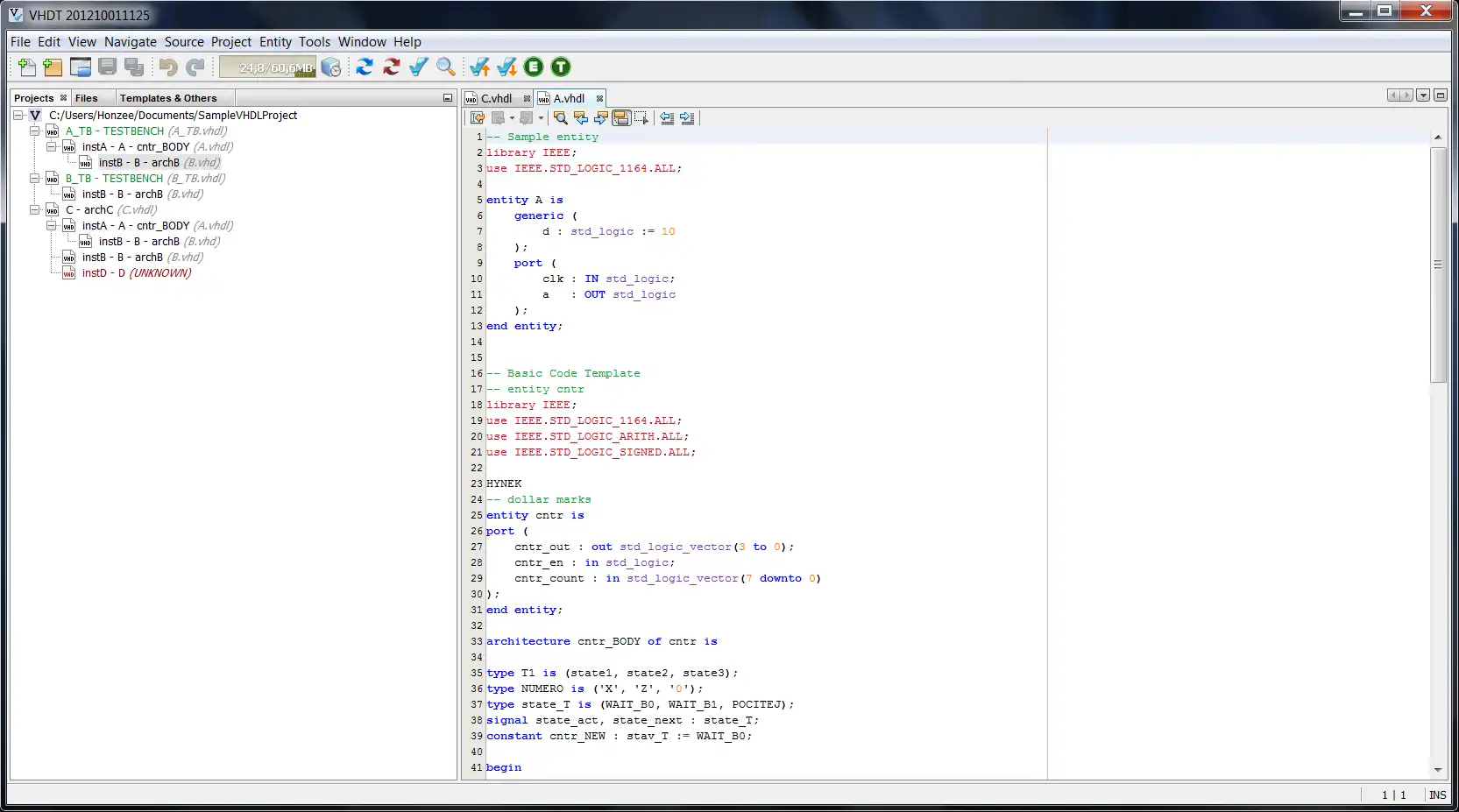Image resolution: width=1459 pixels, height=812 pixels.
Task: Select instD - D (UNKNOWN) tree item
Action: 136,273
